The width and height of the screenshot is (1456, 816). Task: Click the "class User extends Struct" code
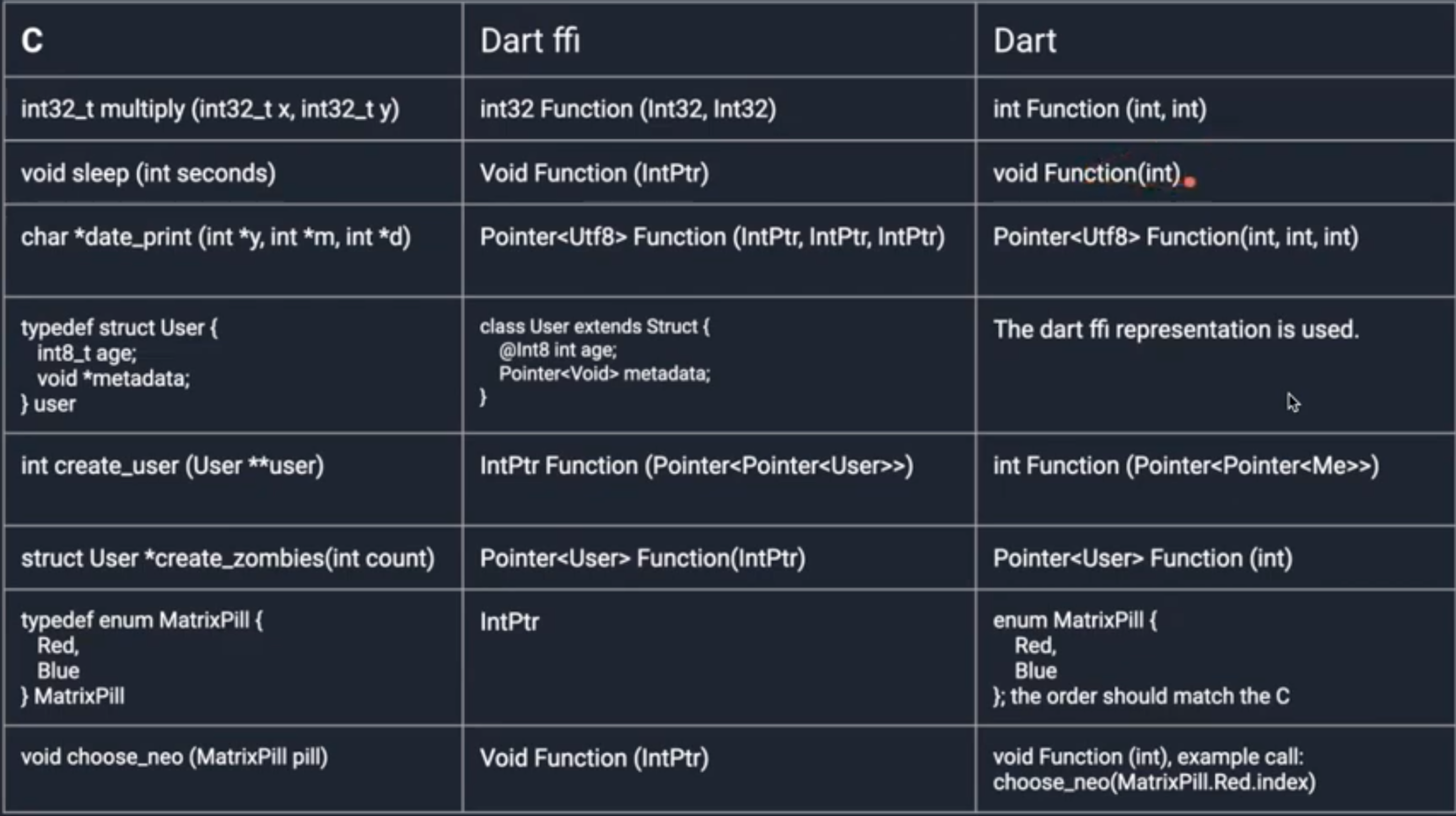pyautogui.click(x=594, y=326)
